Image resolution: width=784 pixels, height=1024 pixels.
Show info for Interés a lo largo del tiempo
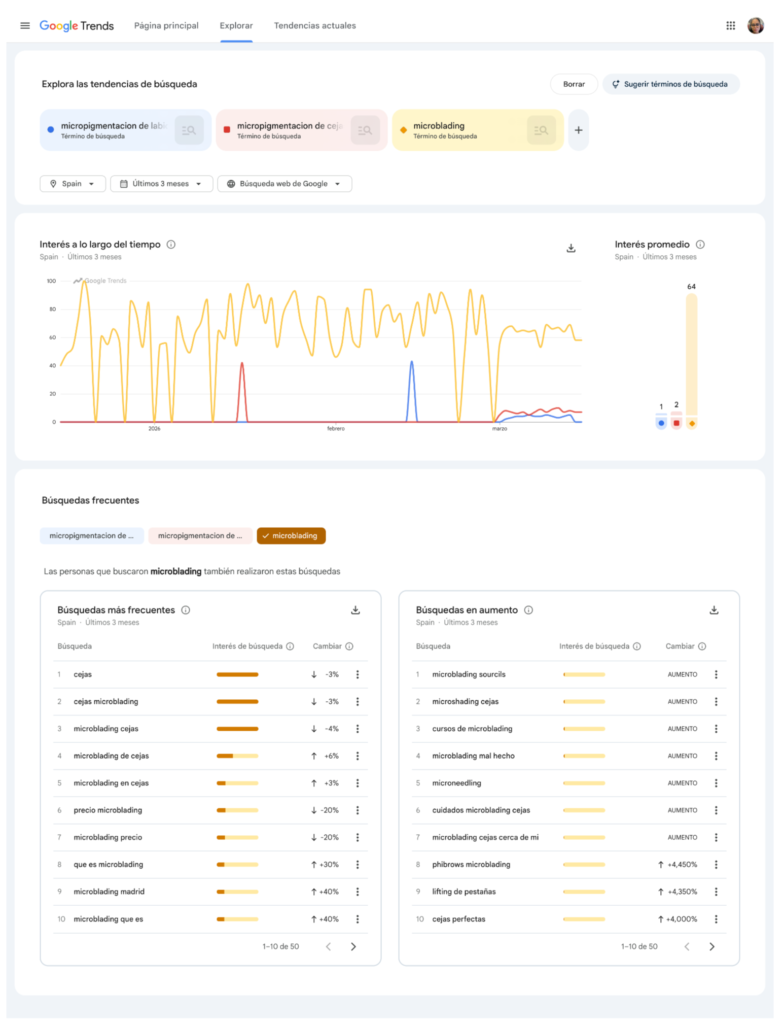pos(171,244)
